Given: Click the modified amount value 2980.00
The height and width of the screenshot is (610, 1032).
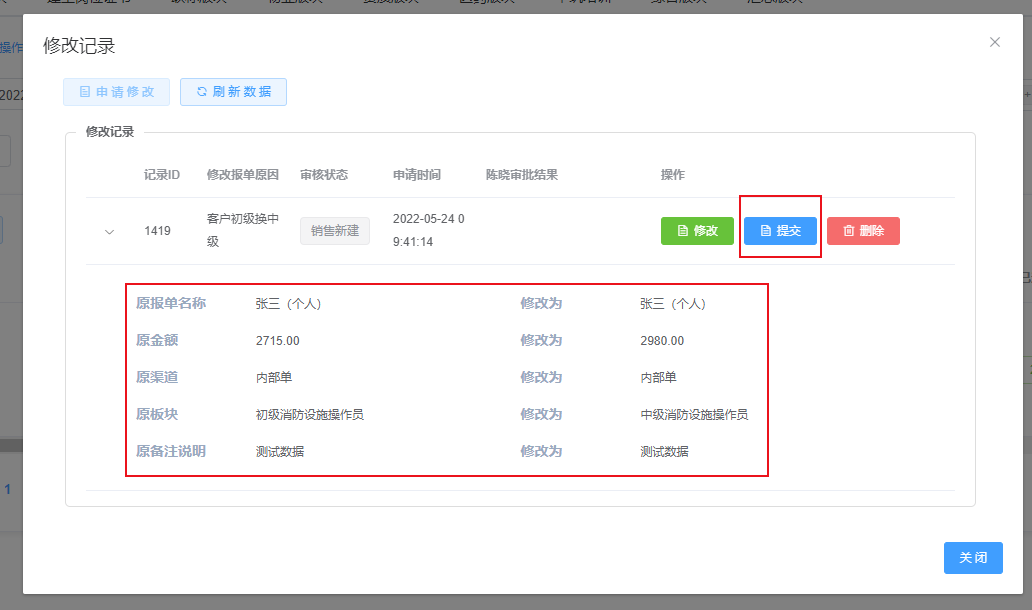Looking at the screenshot, I should pyautogui.click(x=662, y=341).
